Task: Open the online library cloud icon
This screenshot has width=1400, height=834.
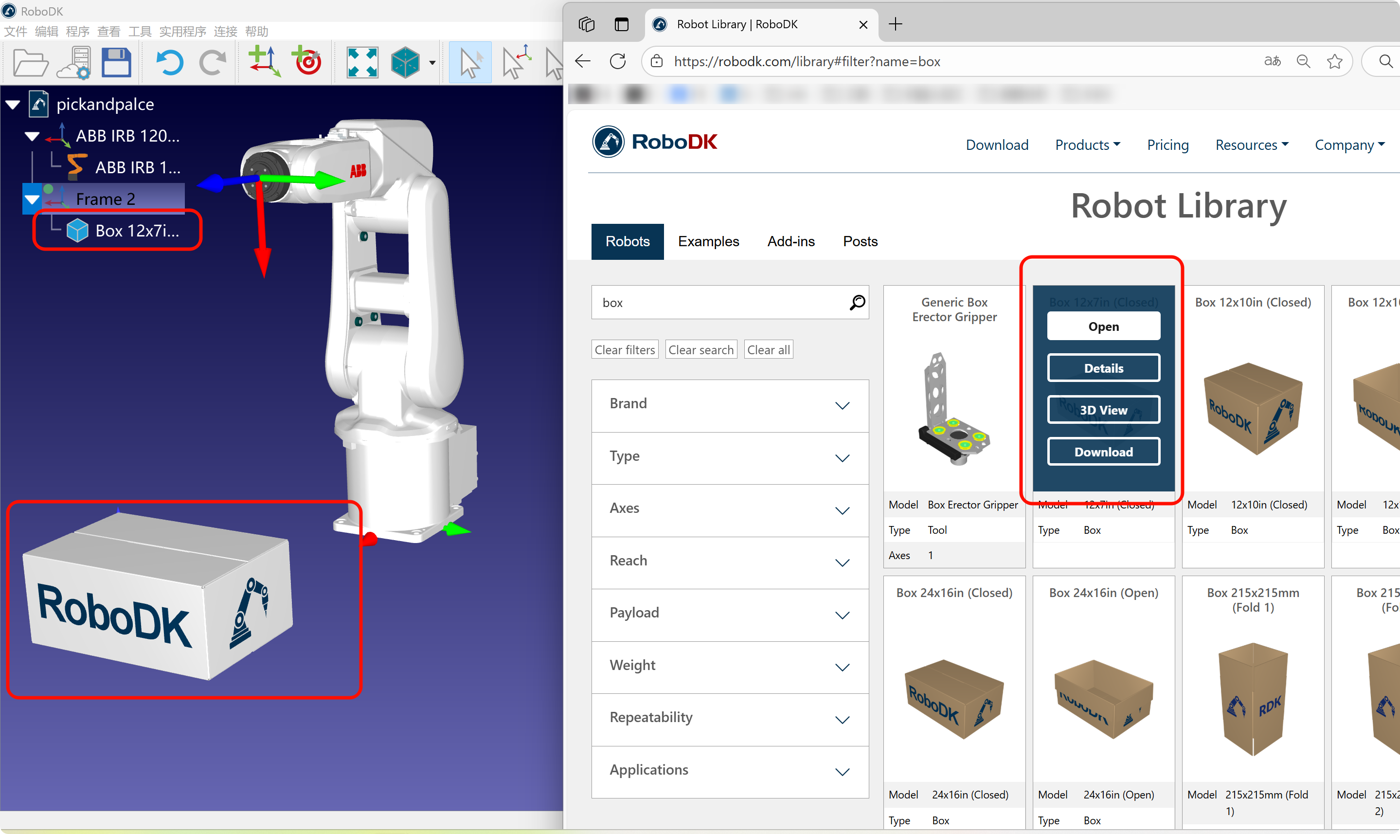Action: tap(74, 63)
